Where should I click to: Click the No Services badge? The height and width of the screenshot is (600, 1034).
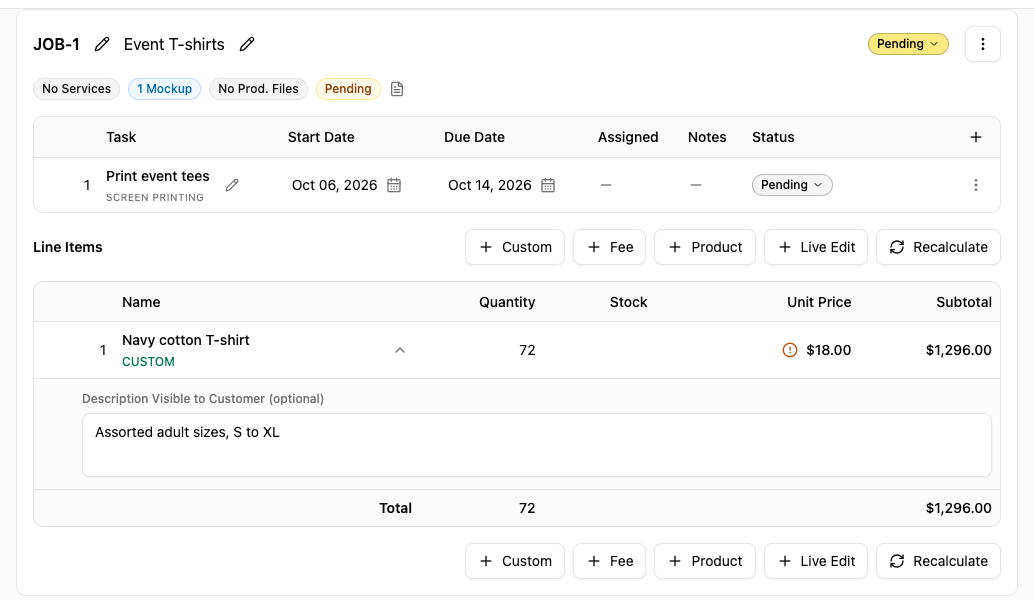(x=76, y=89)
